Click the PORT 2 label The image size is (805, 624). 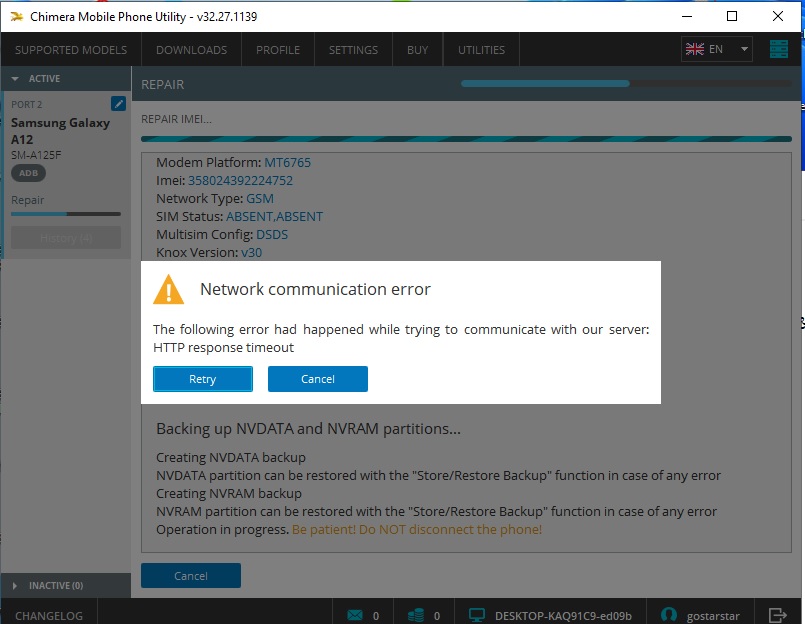pyautogui.click(x=27, y=105)
